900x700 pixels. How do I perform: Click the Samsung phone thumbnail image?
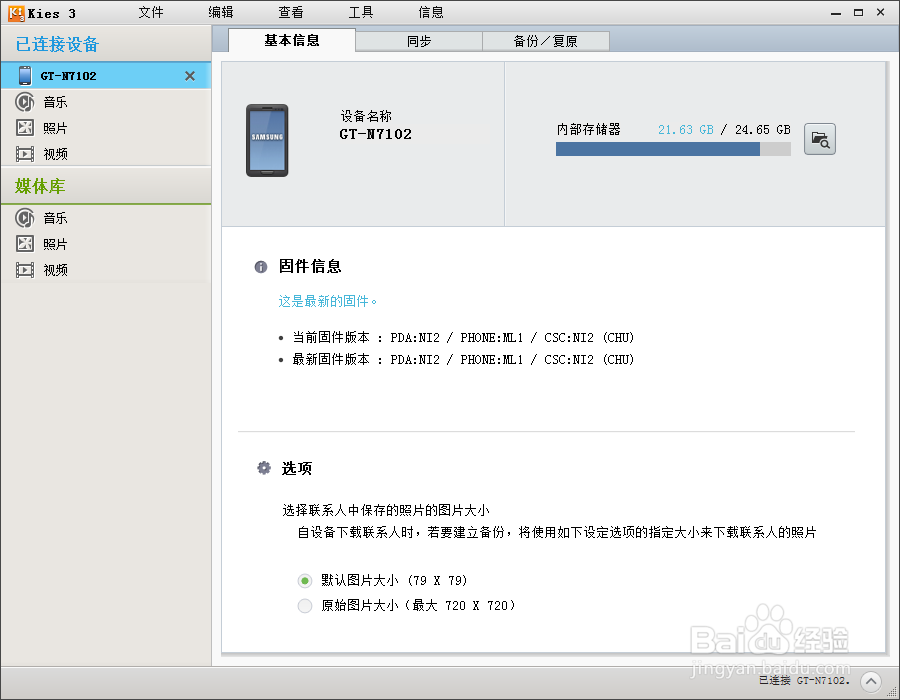(x=267, y=141)
